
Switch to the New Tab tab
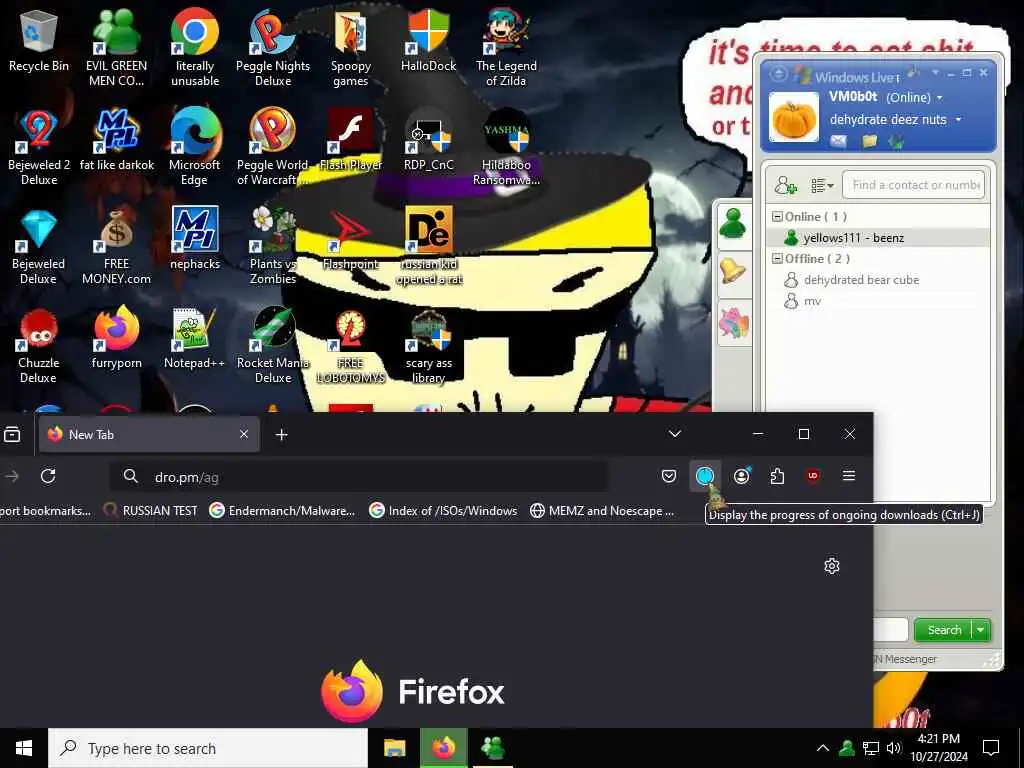click(149, 434)
